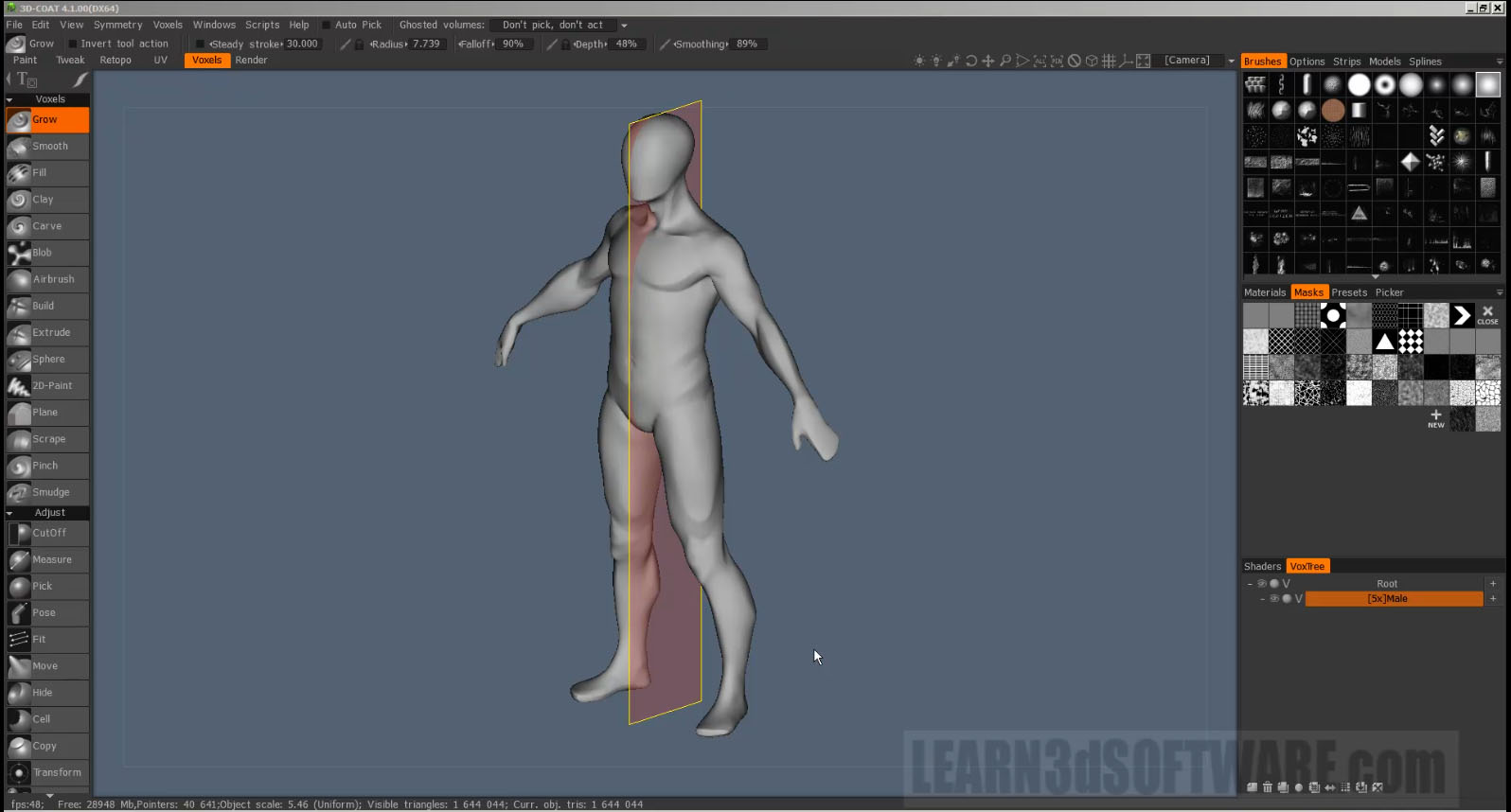Activate the Transform tool
The height and width of the screenshot is (812, 1511).
coord(47,772)
